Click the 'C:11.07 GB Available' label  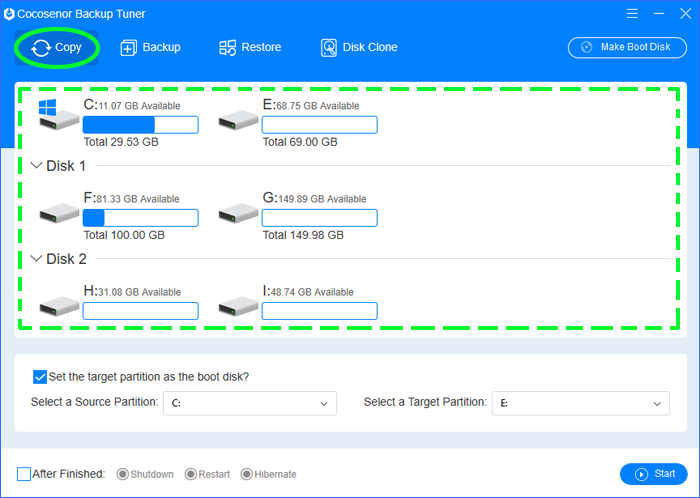click(132, 105)
